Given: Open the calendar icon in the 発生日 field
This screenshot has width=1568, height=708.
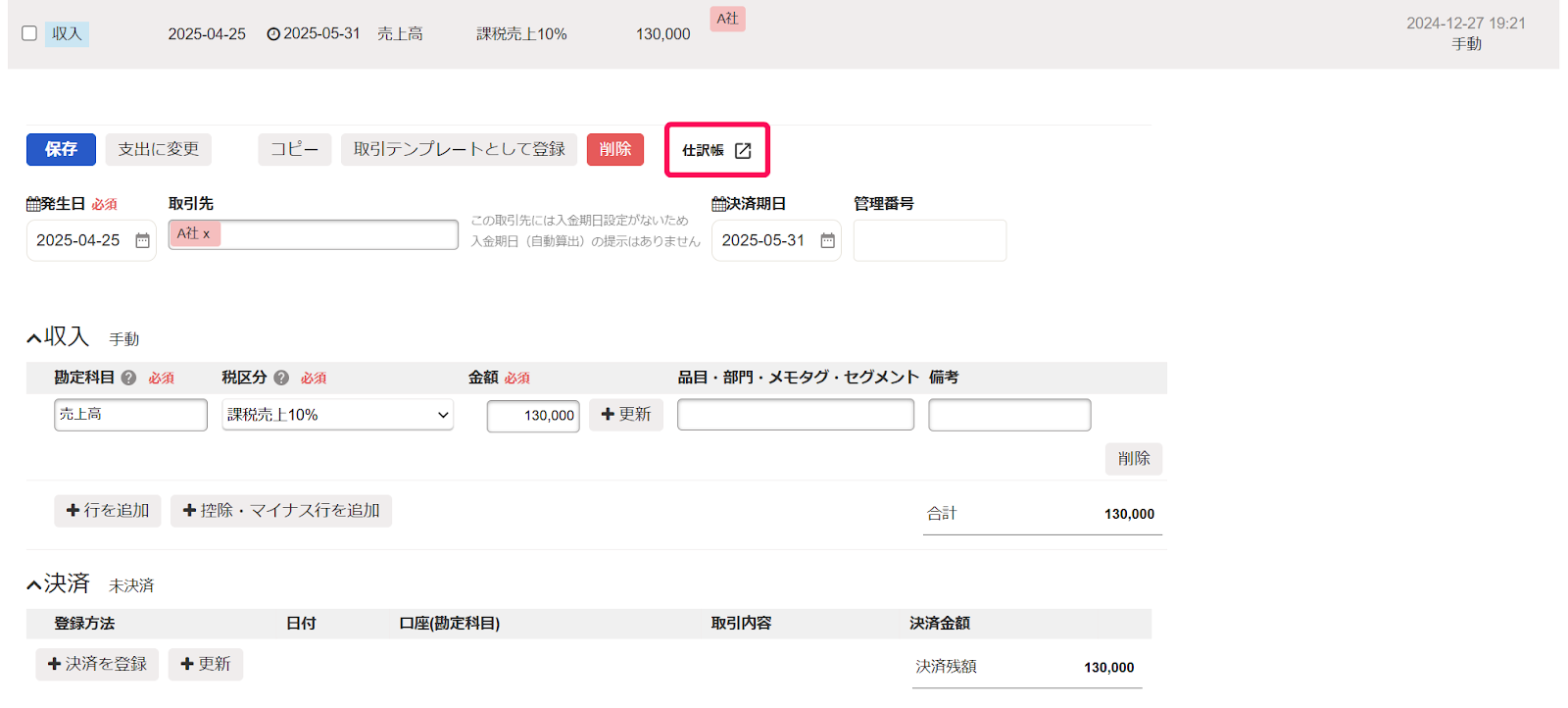Looking at the screenshot, I should tap(142, 240).
